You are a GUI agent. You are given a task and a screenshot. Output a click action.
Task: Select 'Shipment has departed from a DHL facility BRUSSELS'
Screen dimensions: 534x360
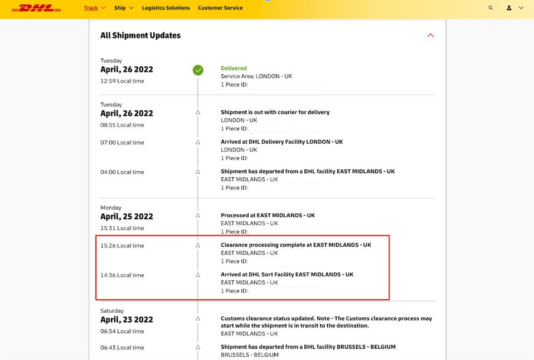[x=308, y=347]
